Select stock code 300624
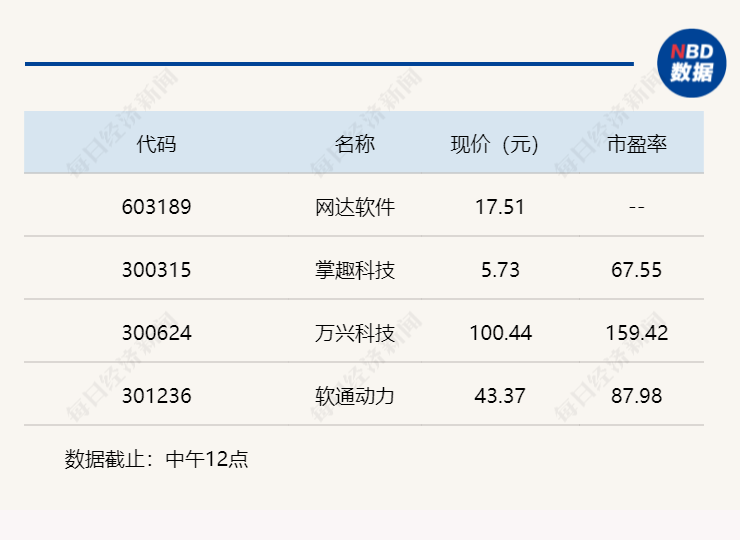Screen dimensions: 740x540 [x=156, y=333]
